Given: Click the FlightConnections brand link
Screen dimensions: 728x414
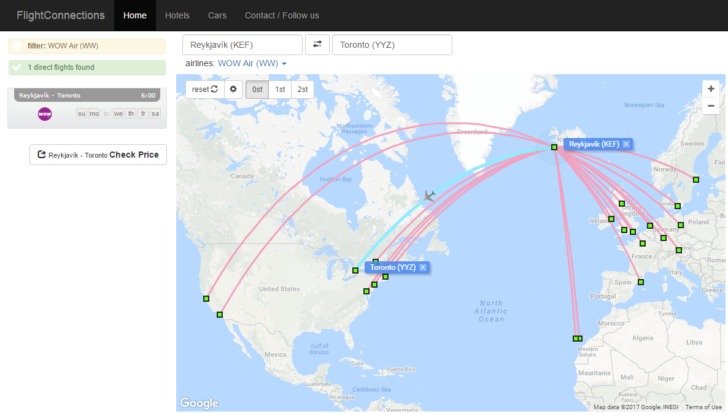Looking at the screenshot, I should [60, 15].
